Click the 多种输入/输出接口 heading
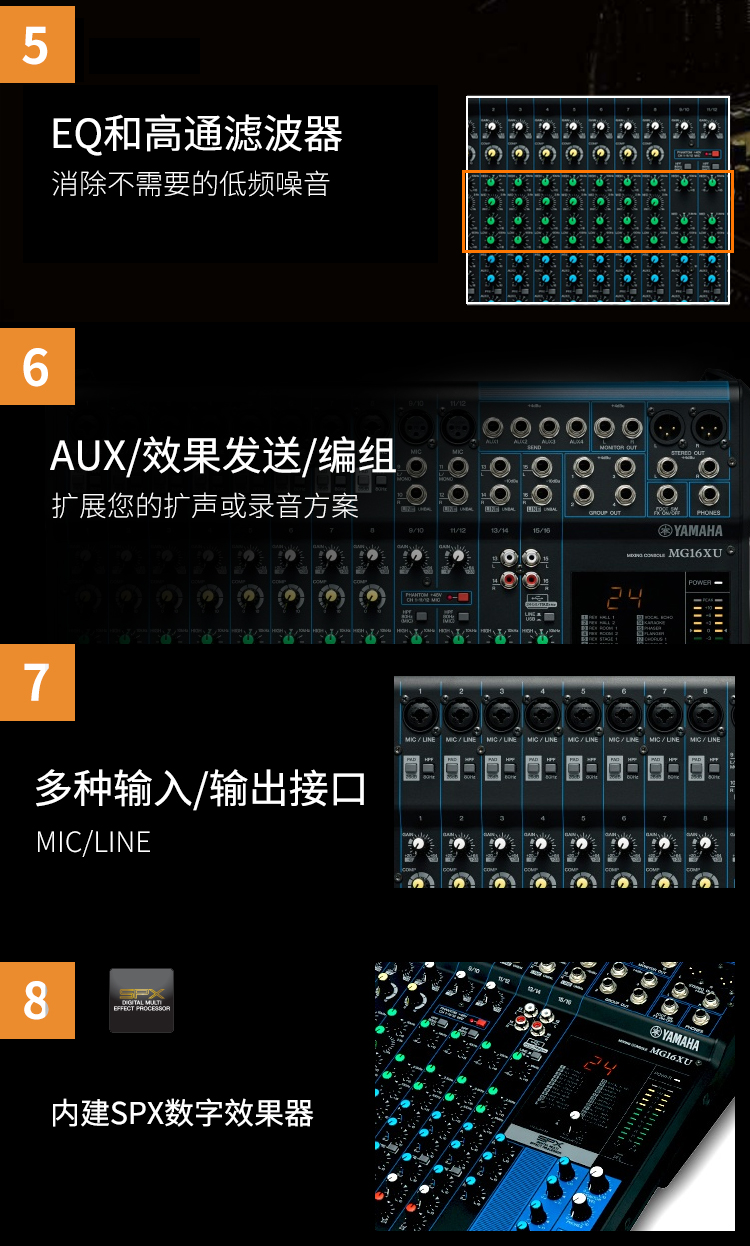750x1246 pixels. [201, 788]
